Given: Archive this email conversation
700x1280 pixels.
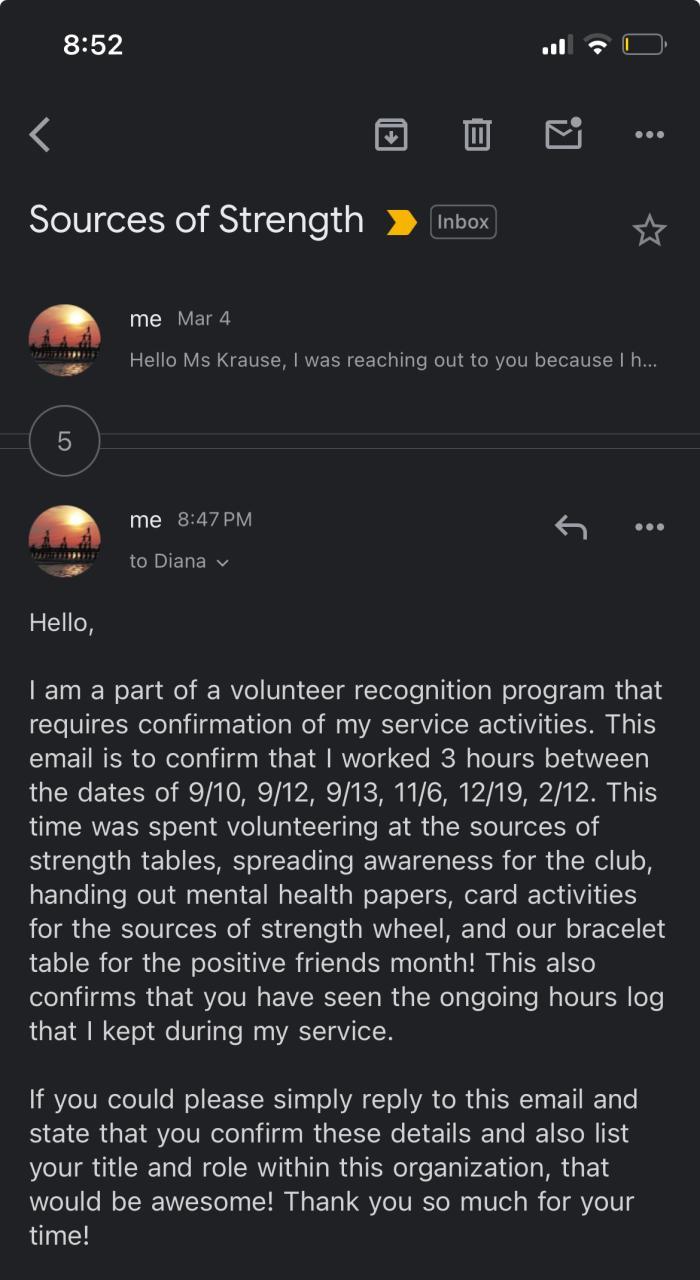Looking at the screenshot, I should point(391,134).
